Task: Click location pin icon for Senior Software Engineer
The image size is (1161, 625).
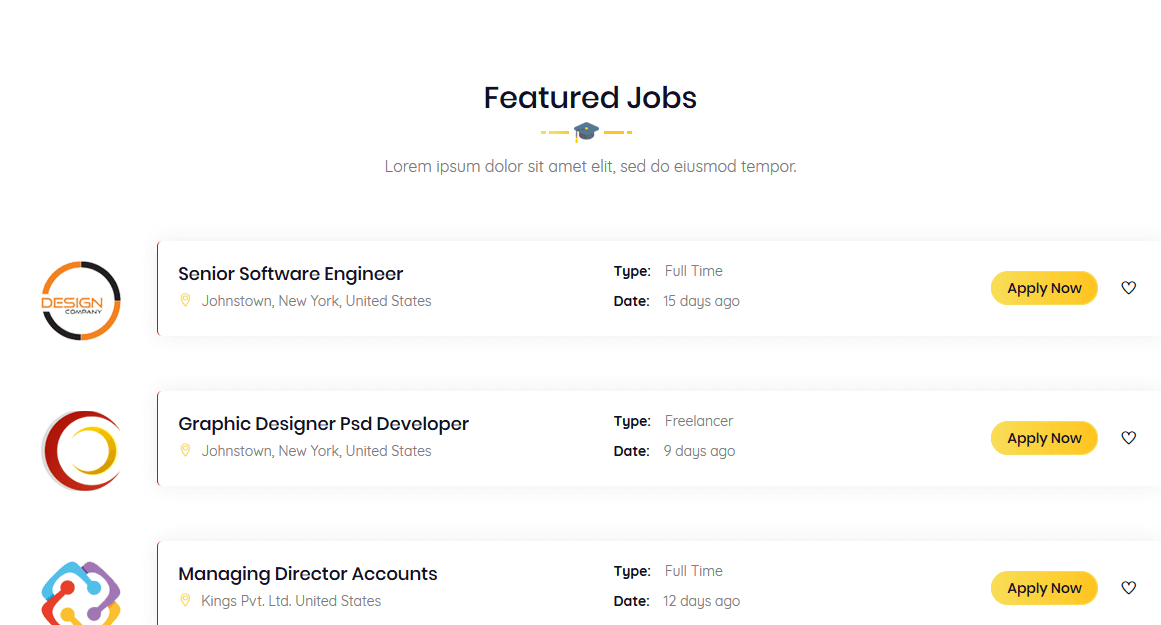Action: click(185, 301)
